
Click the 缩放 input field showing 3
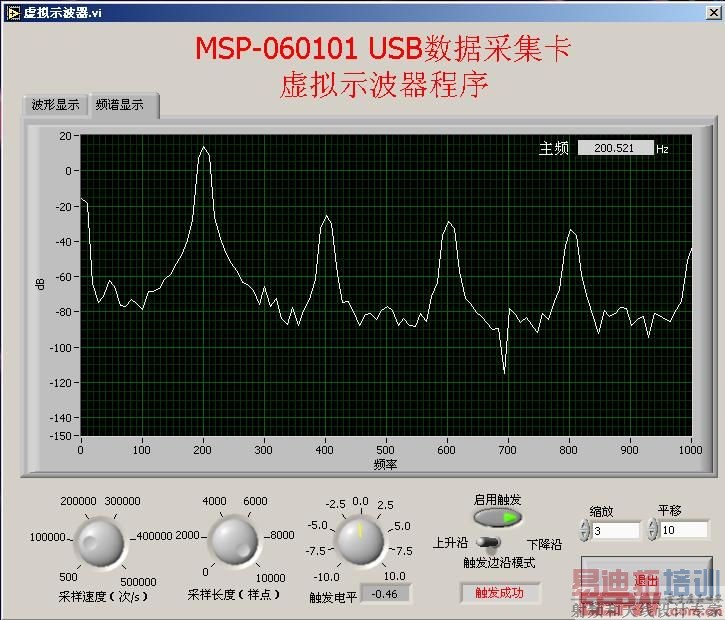(617, 530)
